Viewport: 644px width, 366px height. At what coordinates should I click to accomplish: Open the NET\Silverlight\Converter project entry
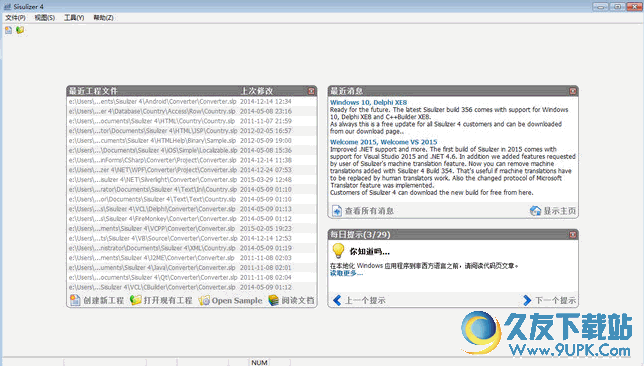[x=191, y=180]
